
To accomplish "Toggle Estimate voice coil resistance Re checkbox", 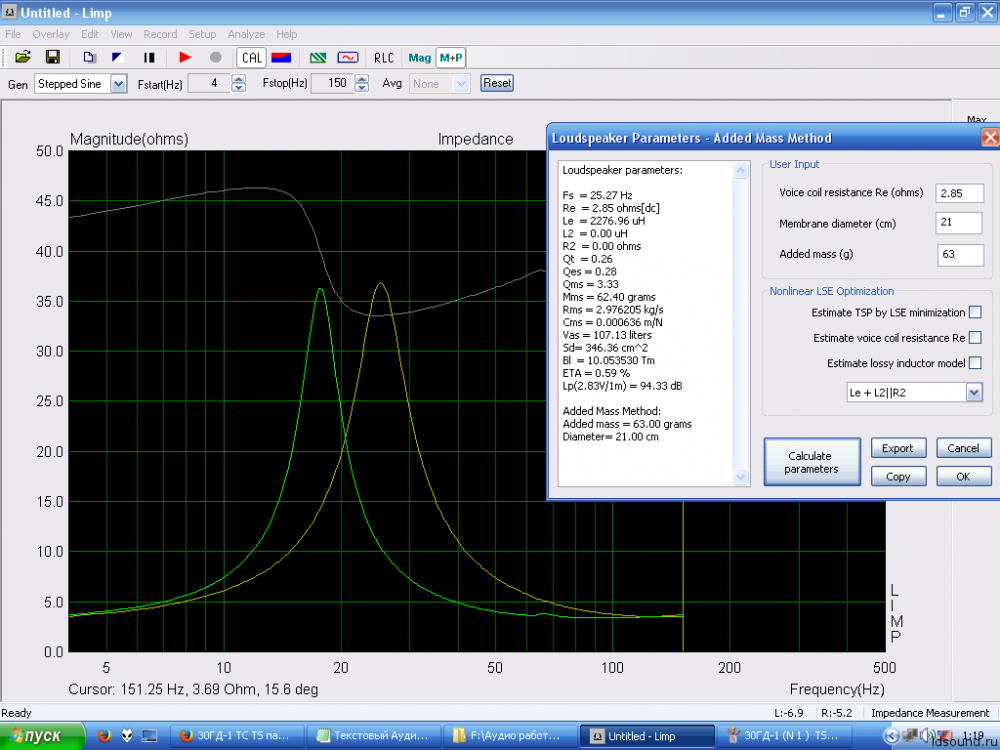I will click(975, 338).
